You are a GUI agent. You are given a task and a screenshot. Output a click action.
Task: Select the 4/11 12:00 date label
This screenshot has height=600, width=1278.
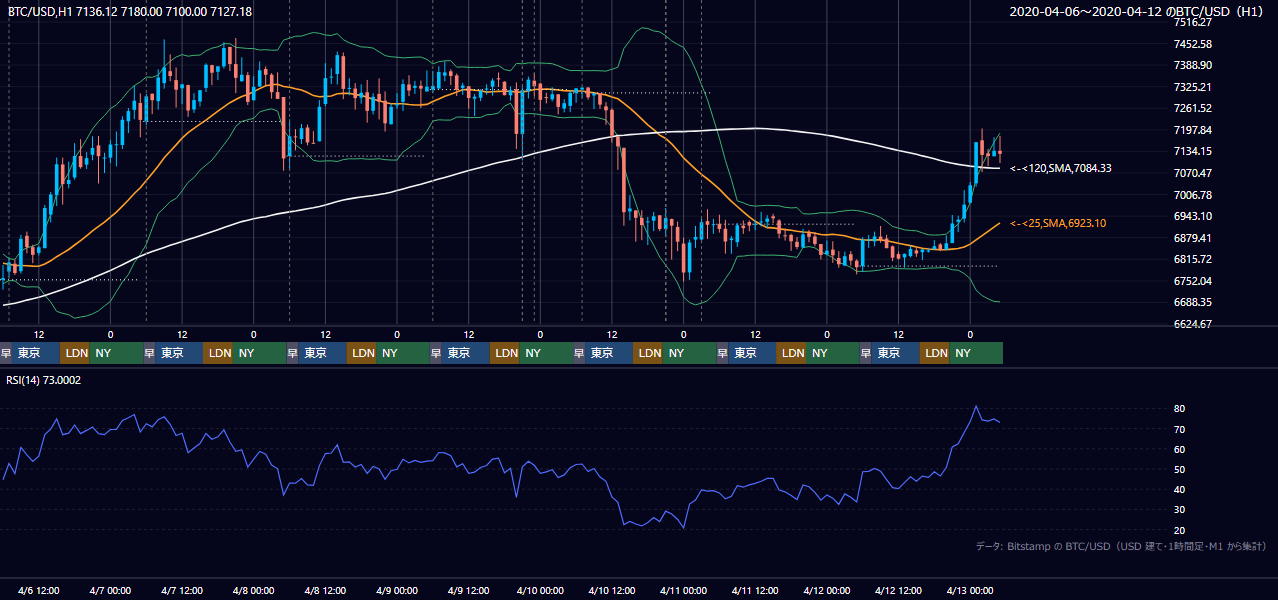coord(755,591)
